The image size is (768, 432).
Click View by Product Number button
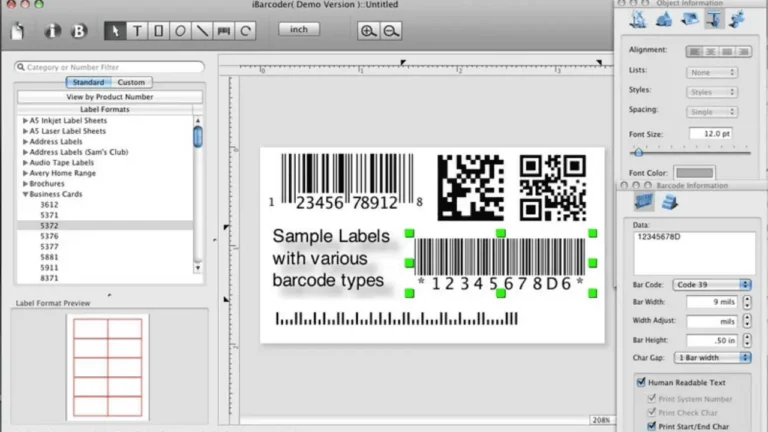point(110,97)
